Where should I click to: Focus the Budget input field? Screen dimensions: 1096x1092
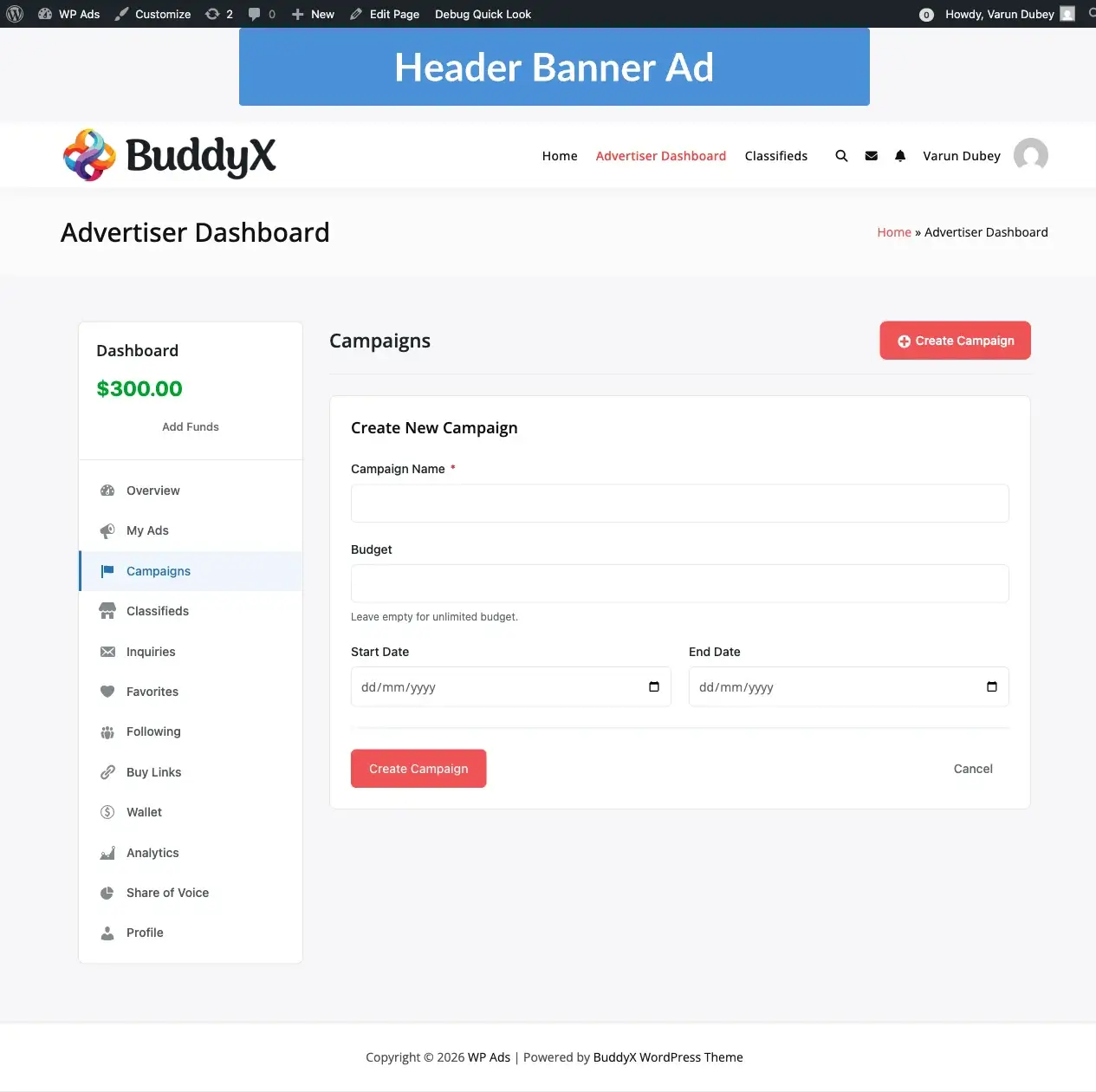pos(680,583)
